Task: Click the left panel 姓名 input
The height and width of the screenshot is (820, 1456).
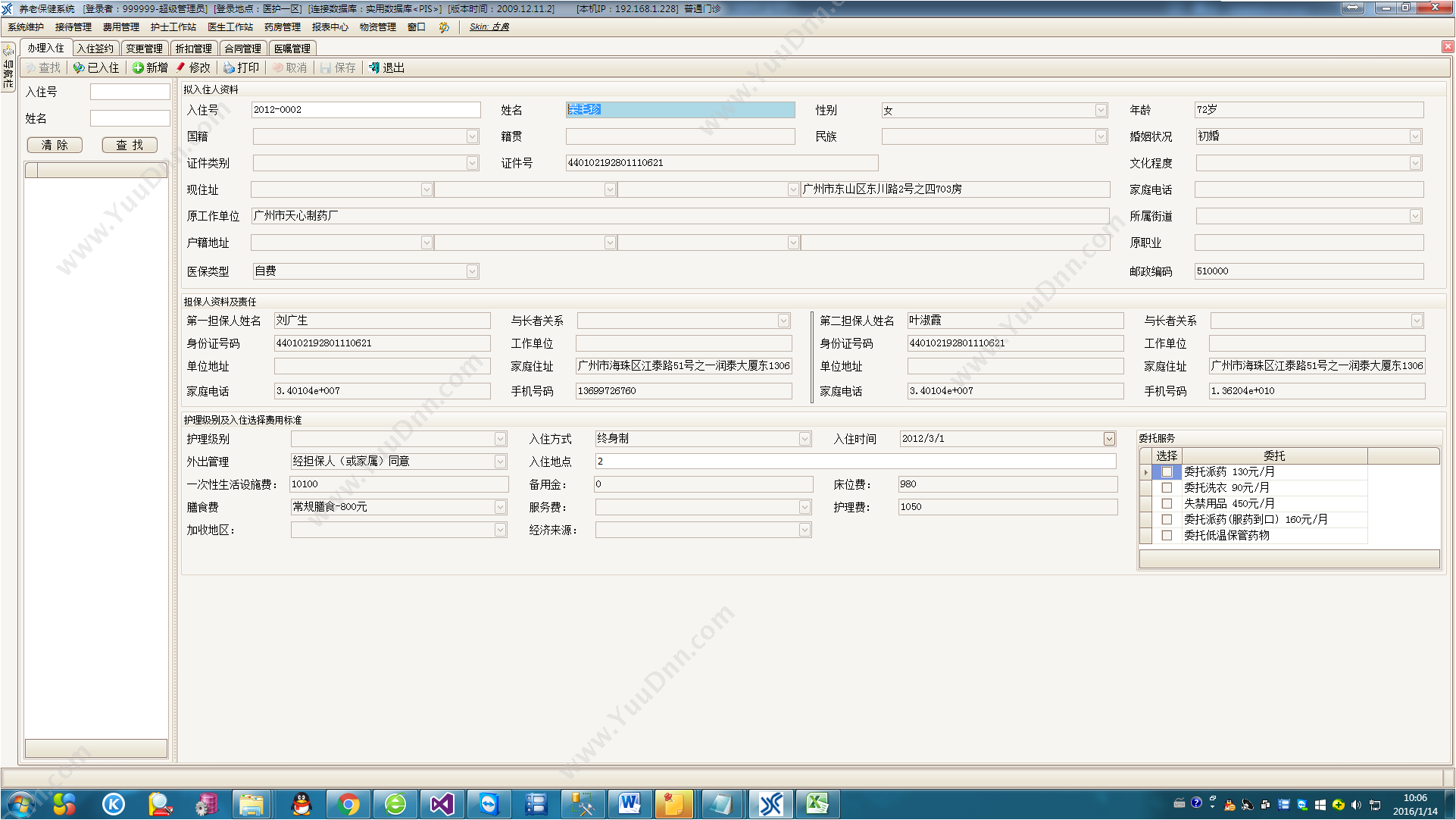Action: [130, 118]
